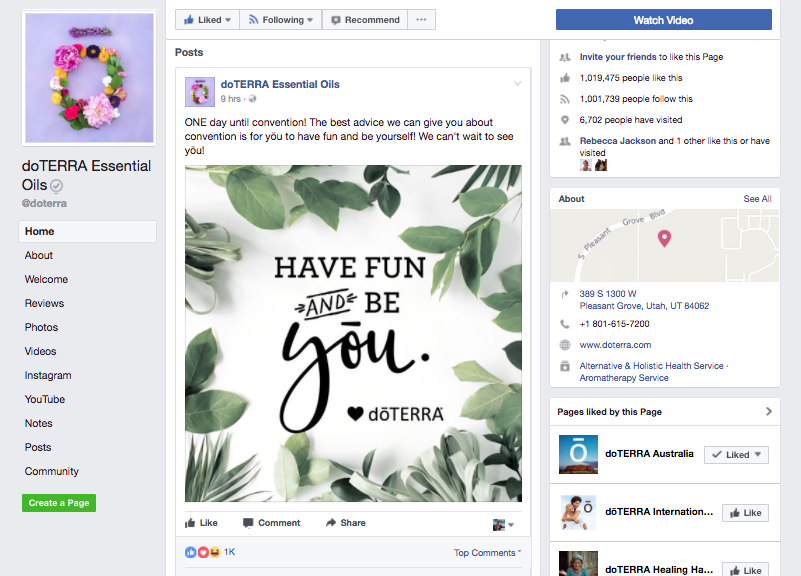Image resolution: width=801 pixels, height=576 pixels.
Task: Like the post with thumbs-up button
Action: tap(201, 523)
